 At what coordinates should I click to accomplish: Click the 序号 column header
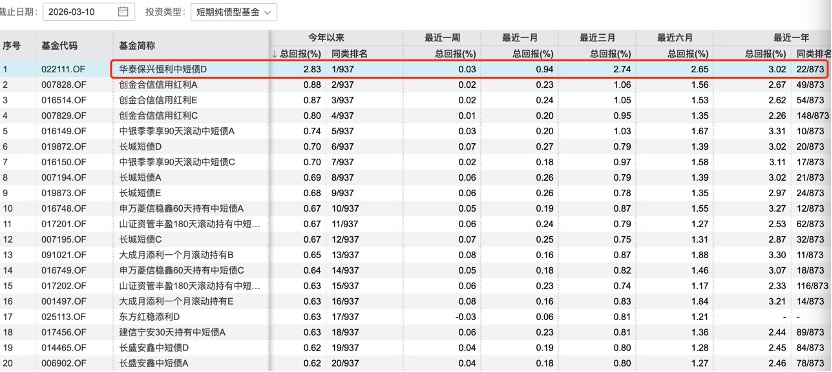click(x=12, y=46)
